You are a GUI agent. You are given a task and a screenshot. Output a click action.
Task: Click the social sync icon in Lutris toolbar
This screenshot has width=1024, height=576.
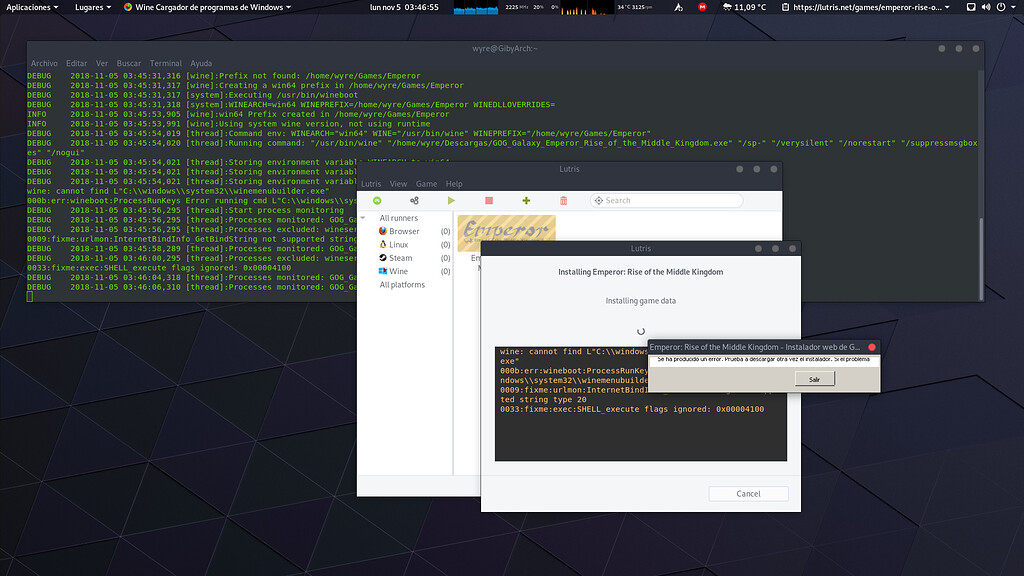pos(414,200)
